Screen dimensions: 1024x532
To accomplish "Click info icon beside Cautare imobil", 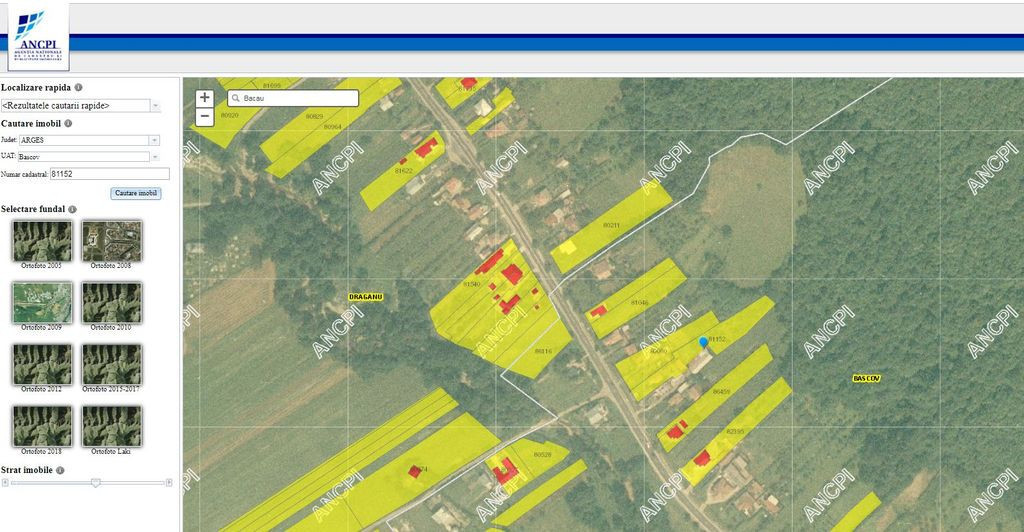I will [x=68, y=123].
